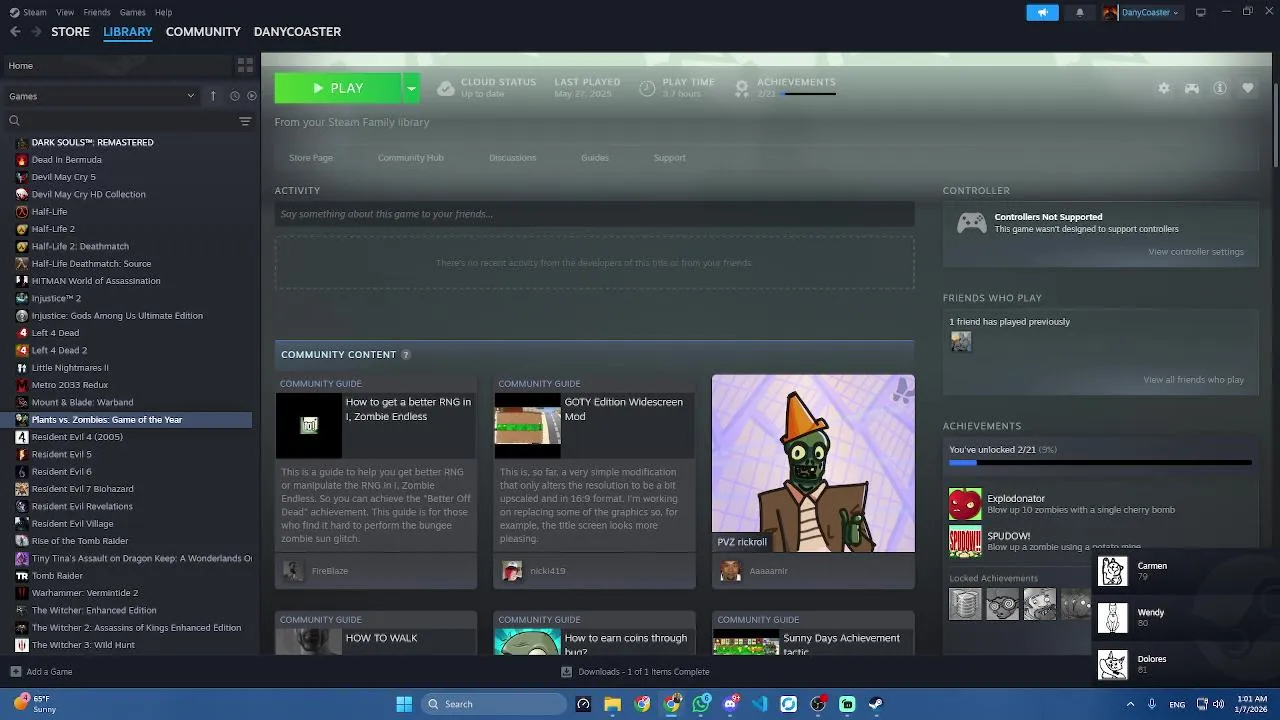
Task: Toggle favorite heart icon
Action: pyautogui.click(x=1248, y=88)
